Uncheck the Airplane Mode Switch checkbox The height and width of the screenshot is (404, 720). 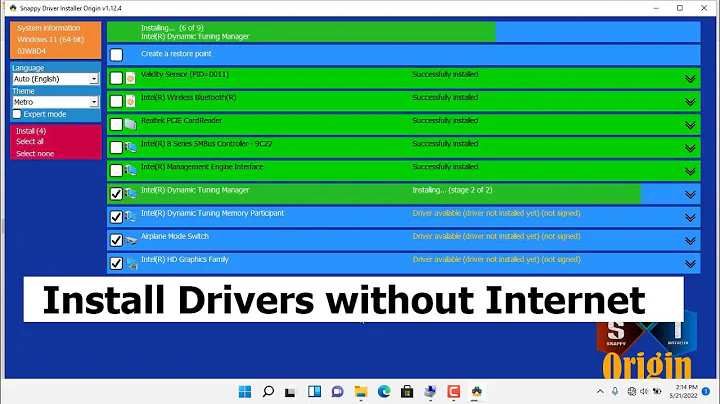pos(117,240)
